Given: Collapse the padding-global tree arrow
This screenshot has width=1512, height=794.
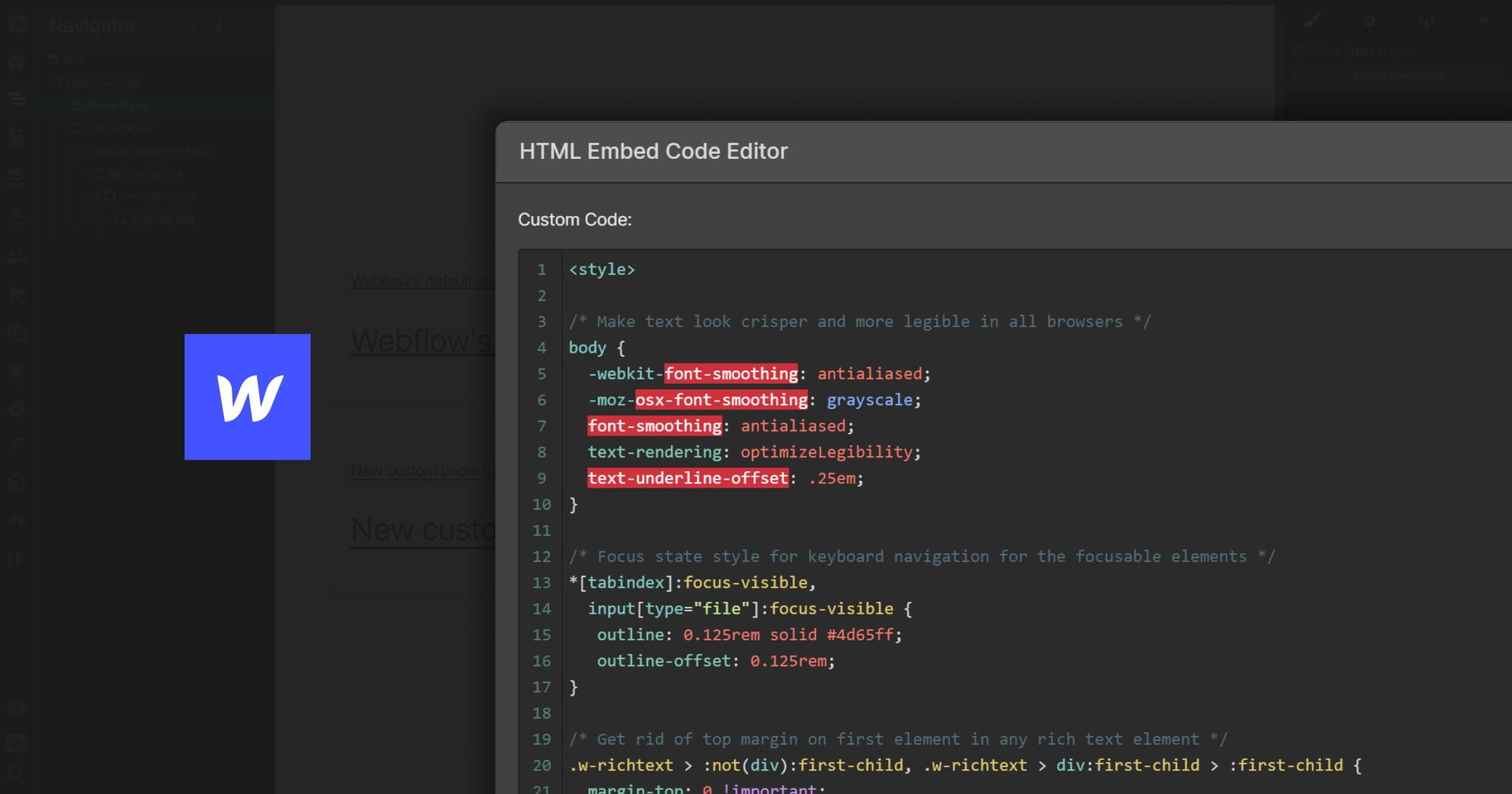Looking at the screenshot, I should tap(88, 173).
